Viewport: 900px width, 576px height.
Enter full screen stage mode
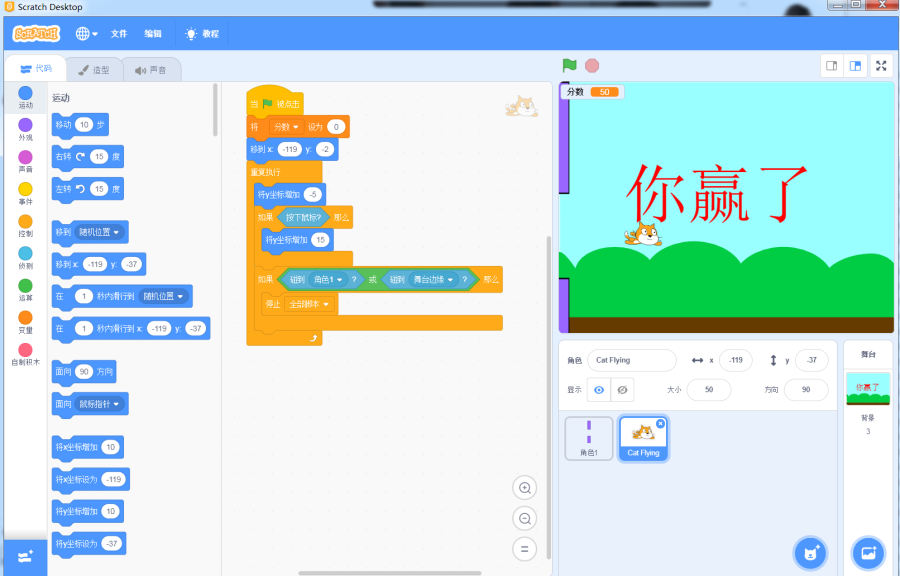[881, 66]
